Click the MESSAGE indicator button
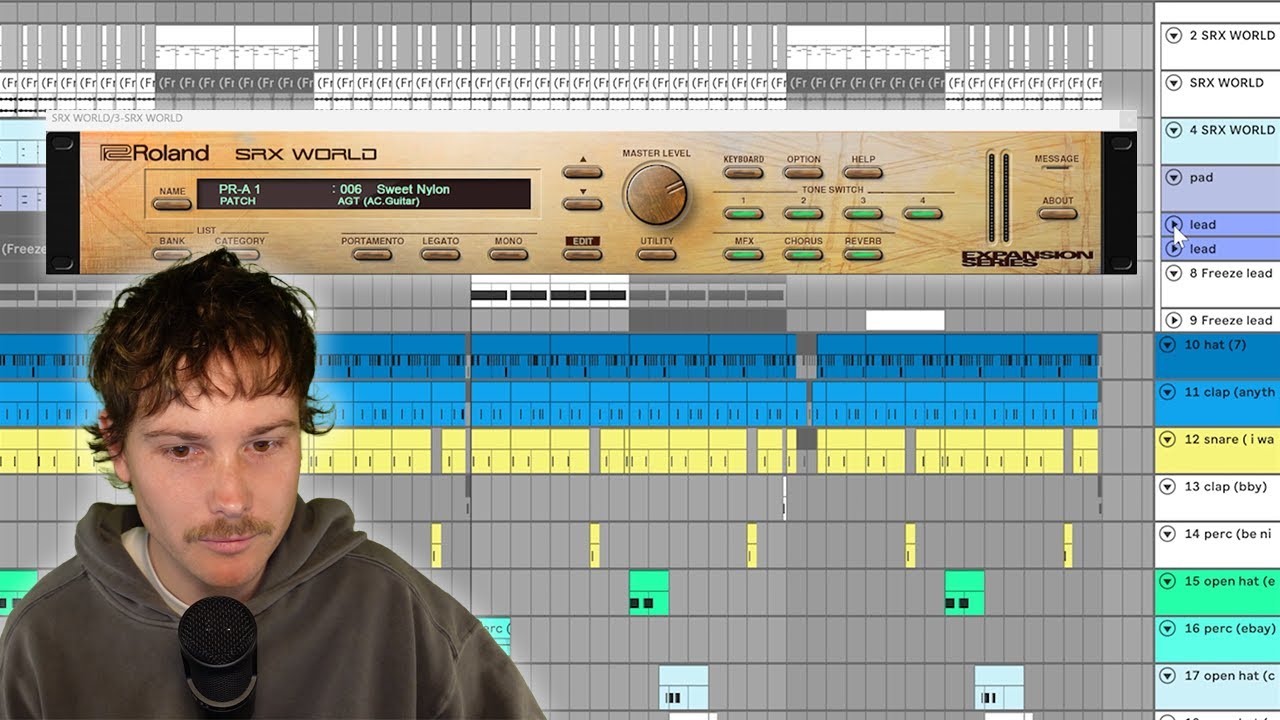This screenshot has width=1280, height=720. click(1057, 169)
